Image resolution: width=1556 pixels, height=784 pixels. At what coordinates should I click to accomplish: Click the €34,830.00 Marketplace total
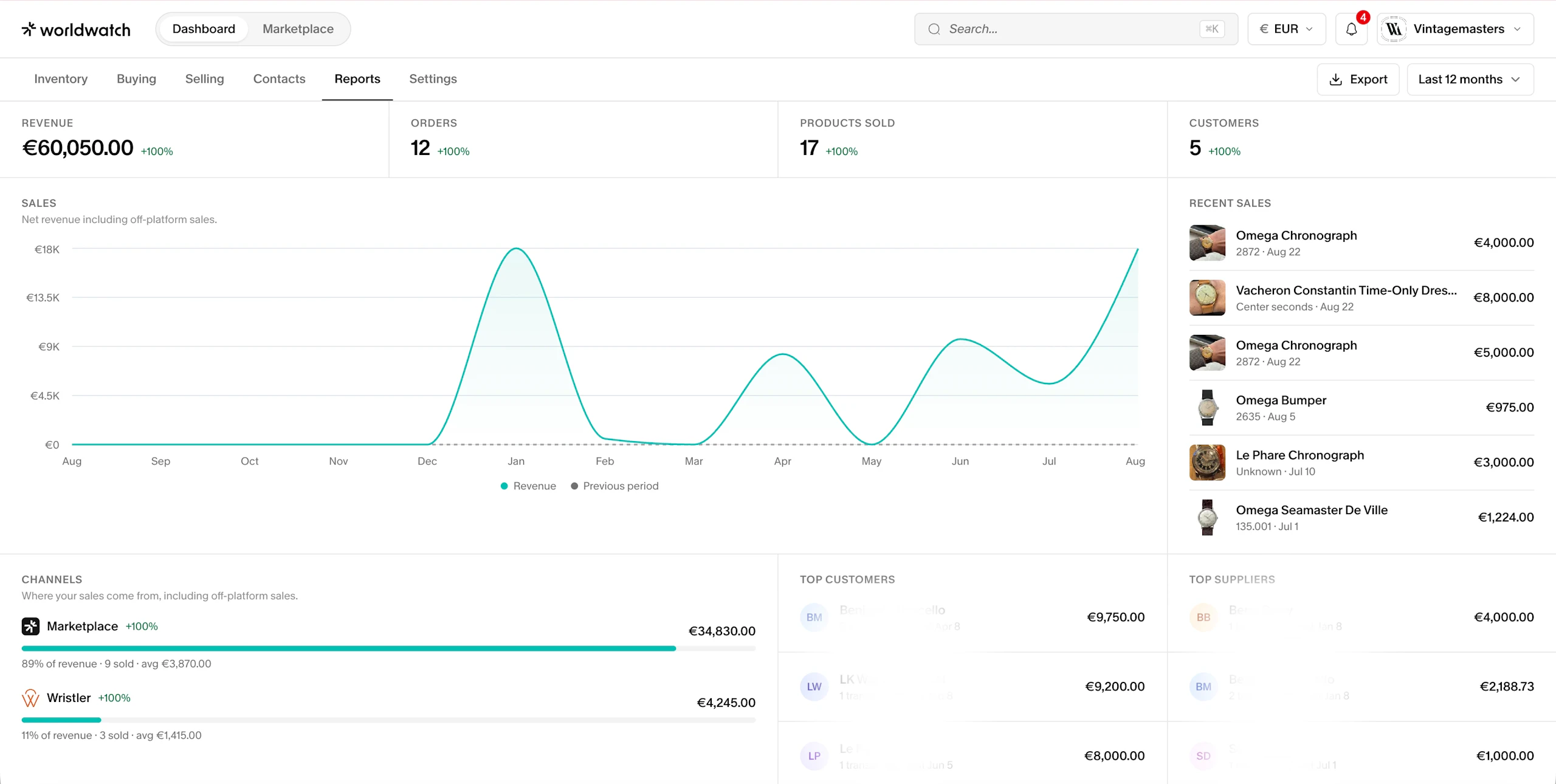(721, 631)
